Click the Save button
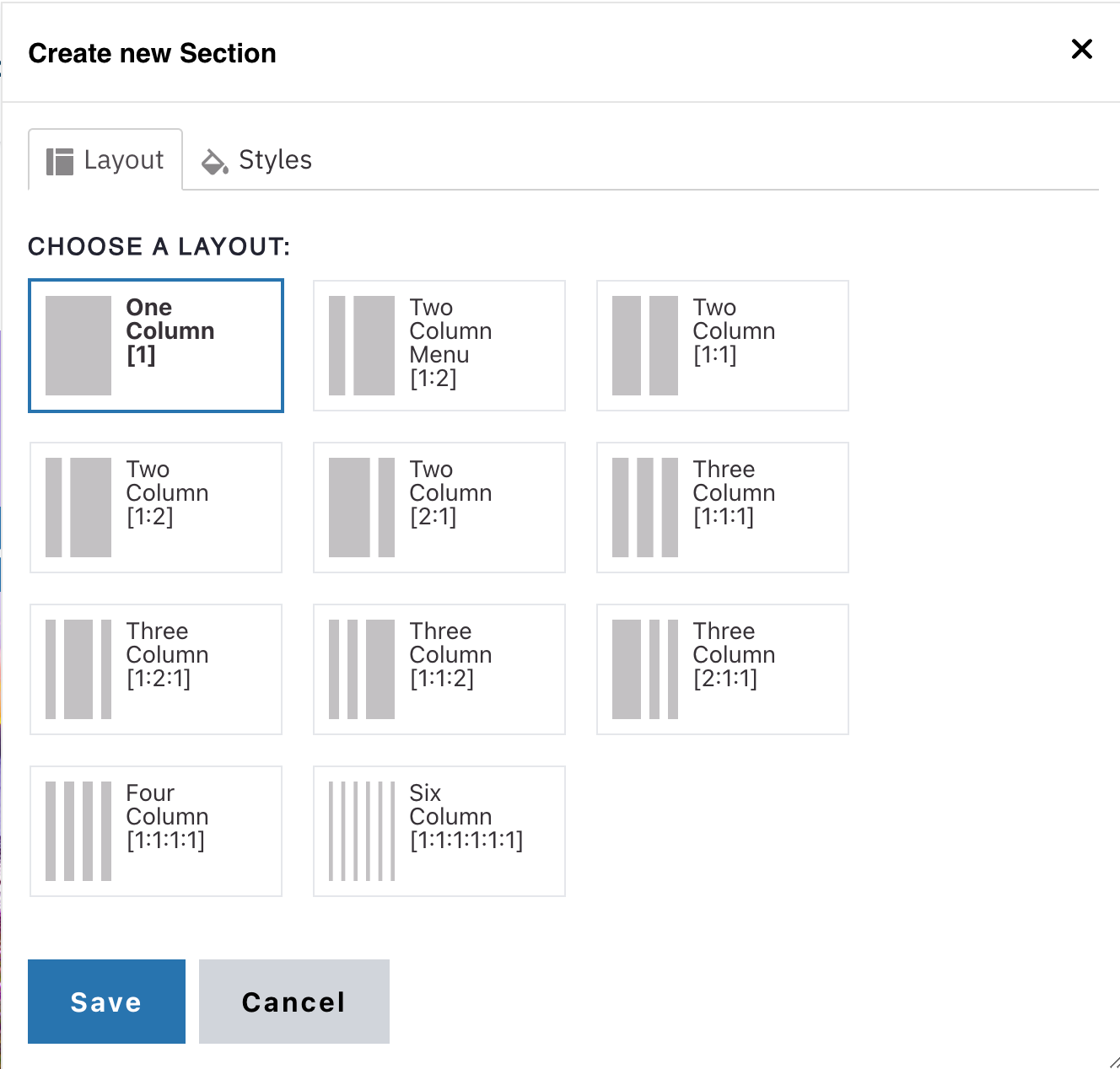The height and width of the screenshot is (1069, 1120). 106,1002
